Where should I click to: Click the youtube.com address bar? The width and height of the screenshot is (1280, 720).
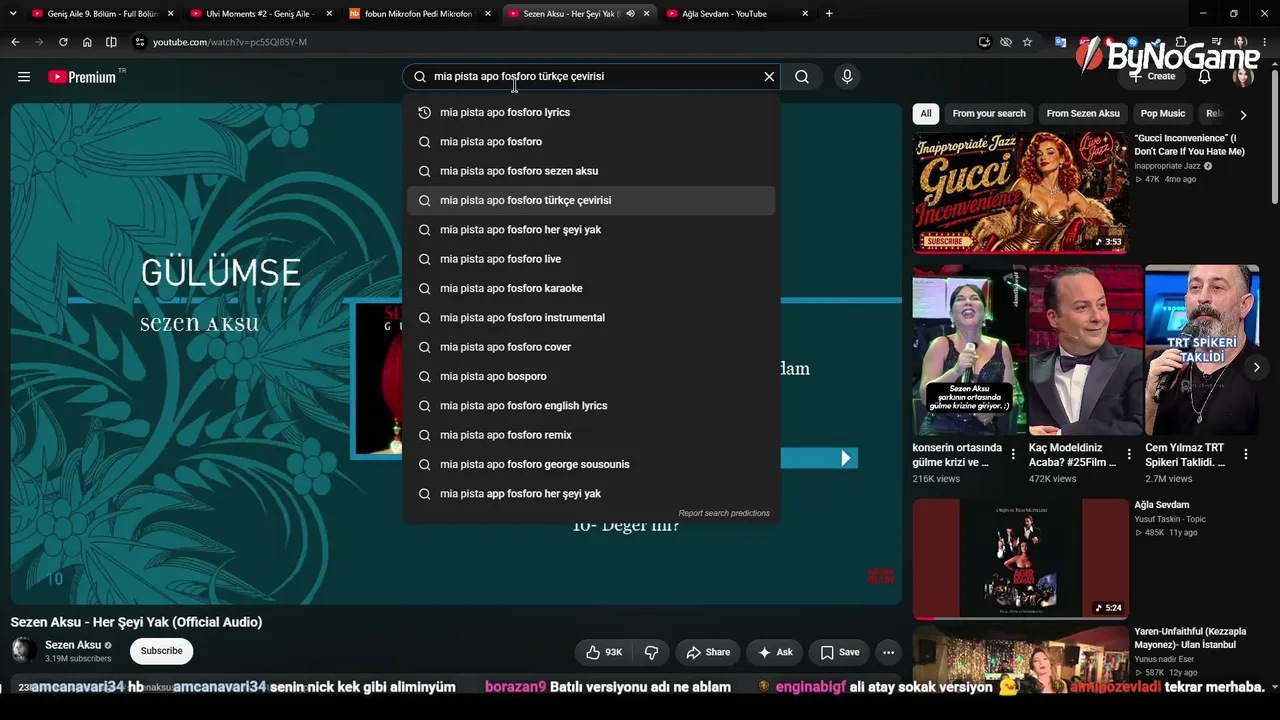click(x=560, y=42)
